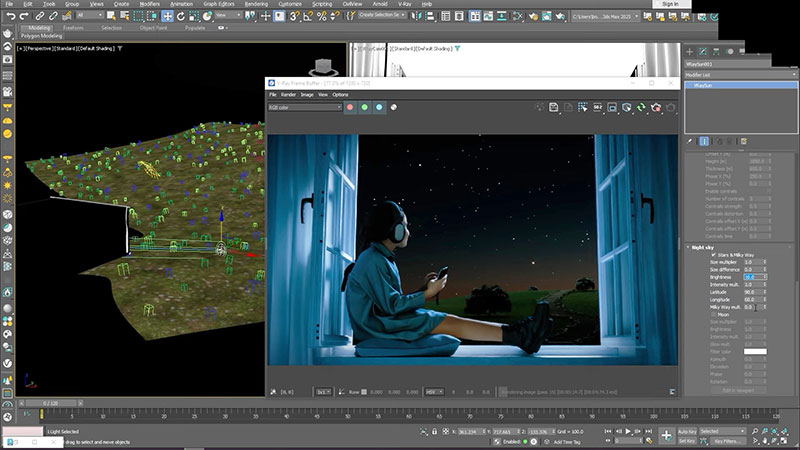
Task: Enable the Moon checkbox
Action: tap(713, 314)
